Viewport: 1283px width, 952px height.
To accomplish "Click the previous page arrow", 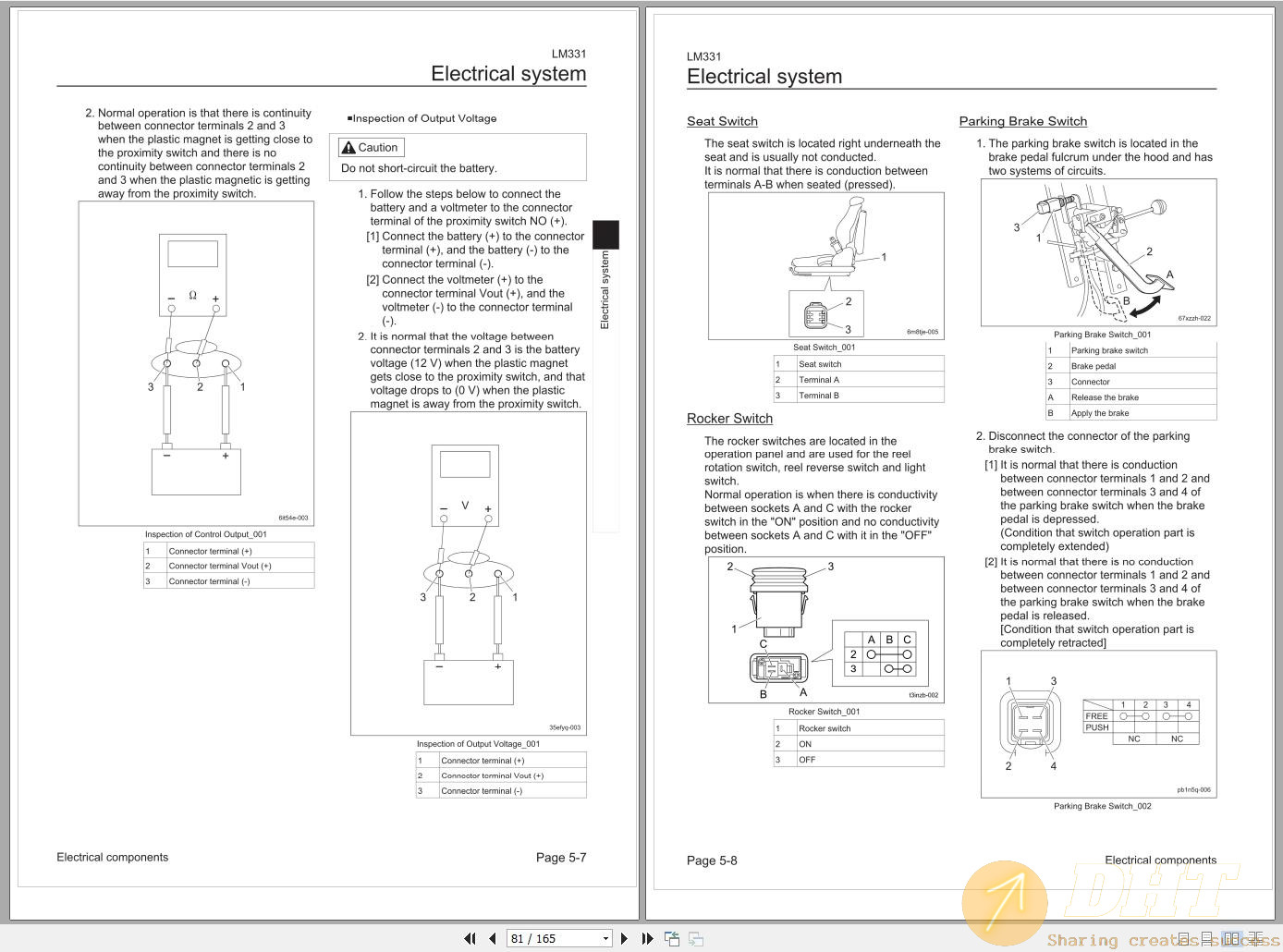I will pyautogui.click(x=493, y=938).
